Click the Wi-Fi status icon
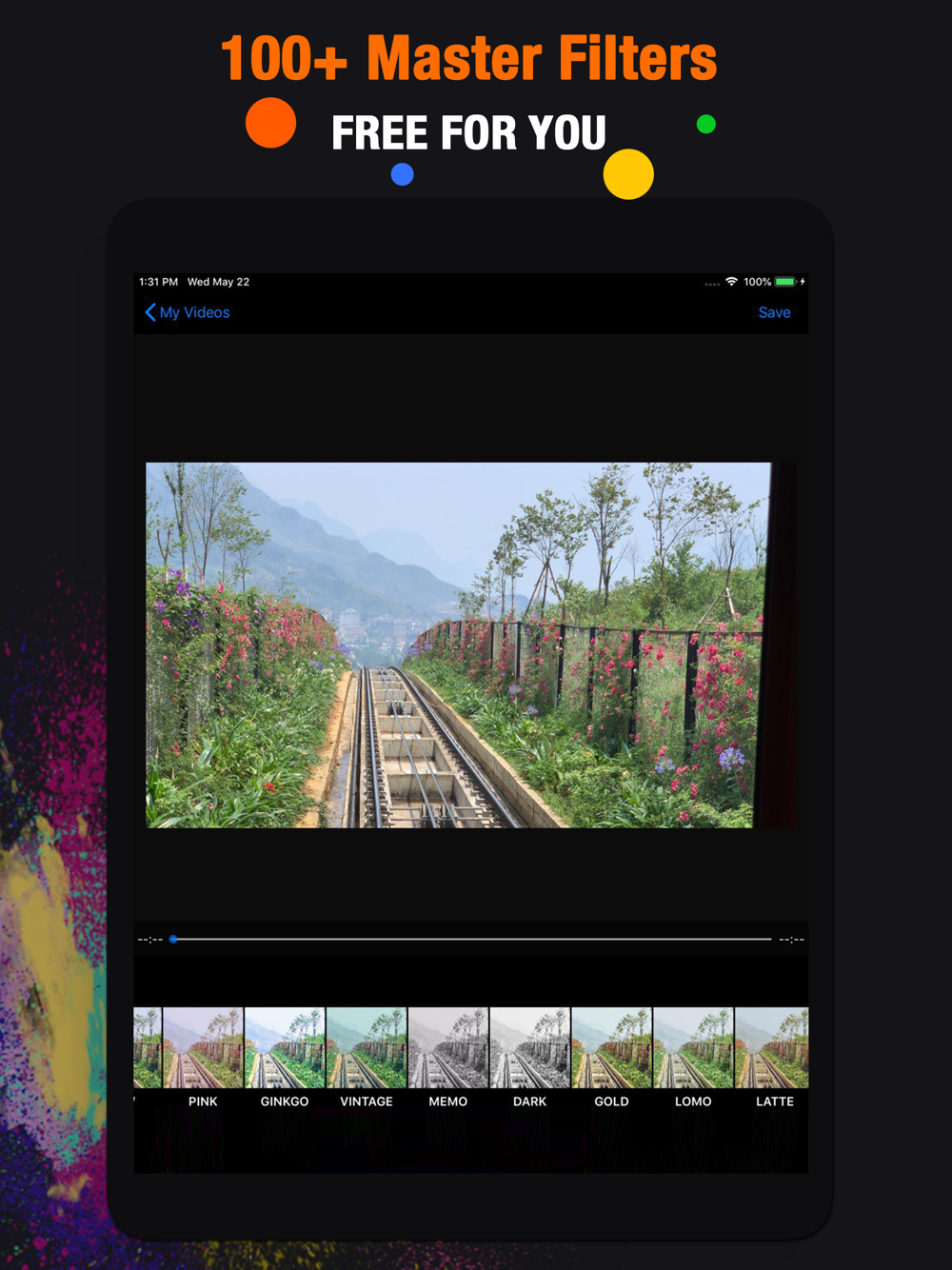952x1270 pixels. pyautogui.click(x=731, y=282)
